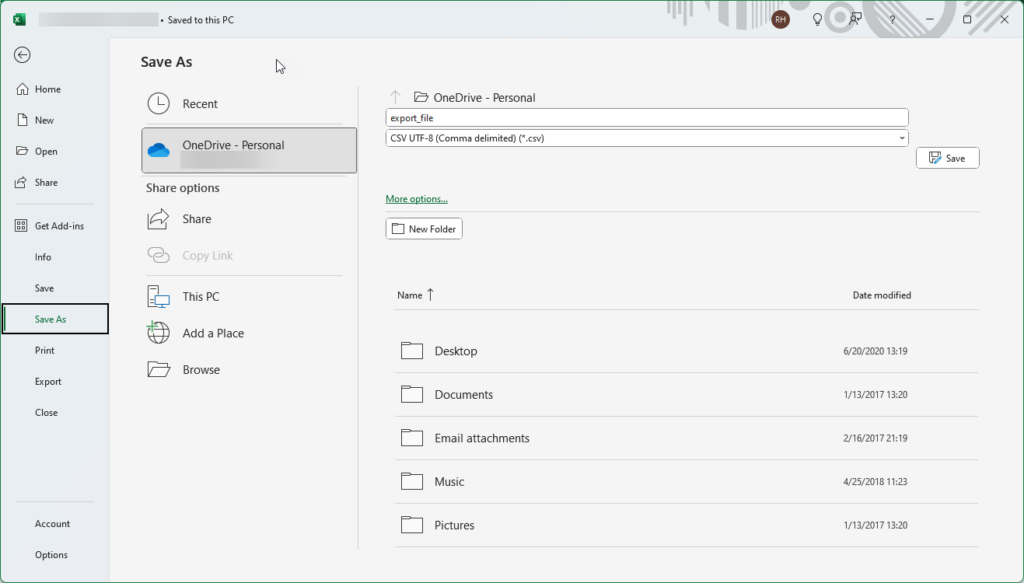Click the Save button
The width and height of the screenshot is (1024, 583).
coord(948,158)
